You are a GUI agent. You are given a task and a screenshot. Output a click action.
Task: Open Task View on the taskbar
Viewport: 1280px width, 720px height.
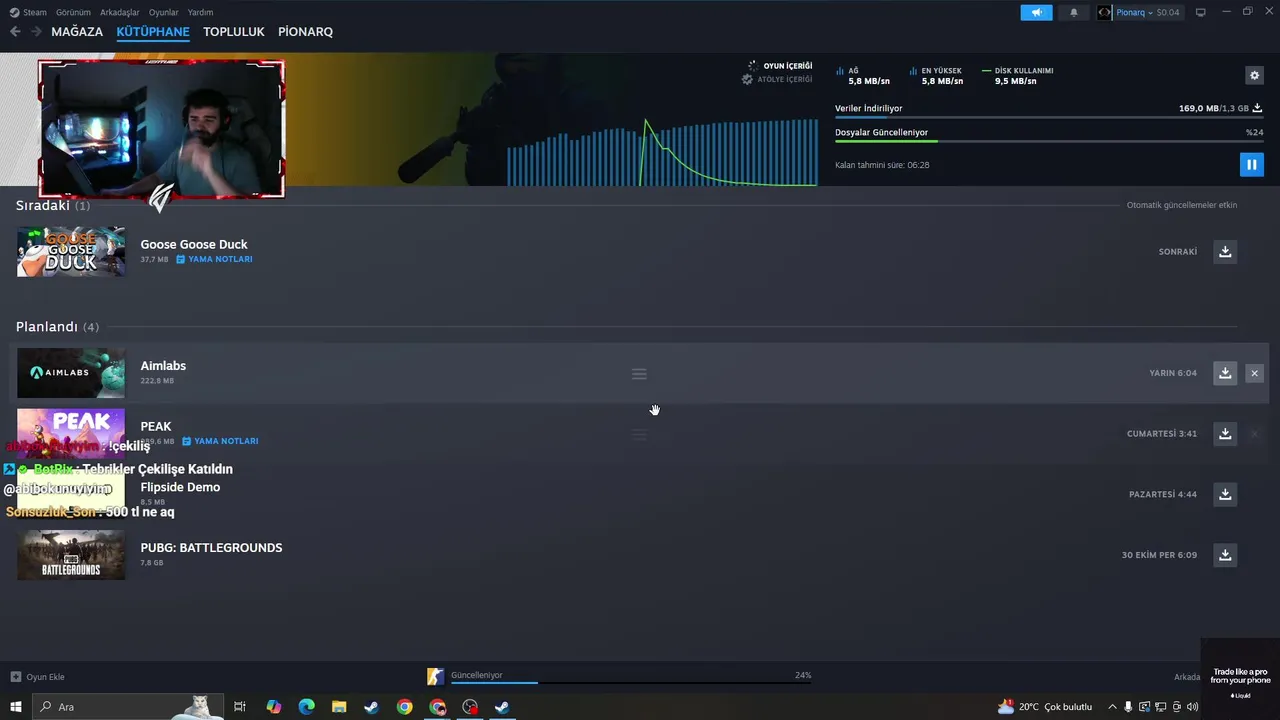[240, 707]
